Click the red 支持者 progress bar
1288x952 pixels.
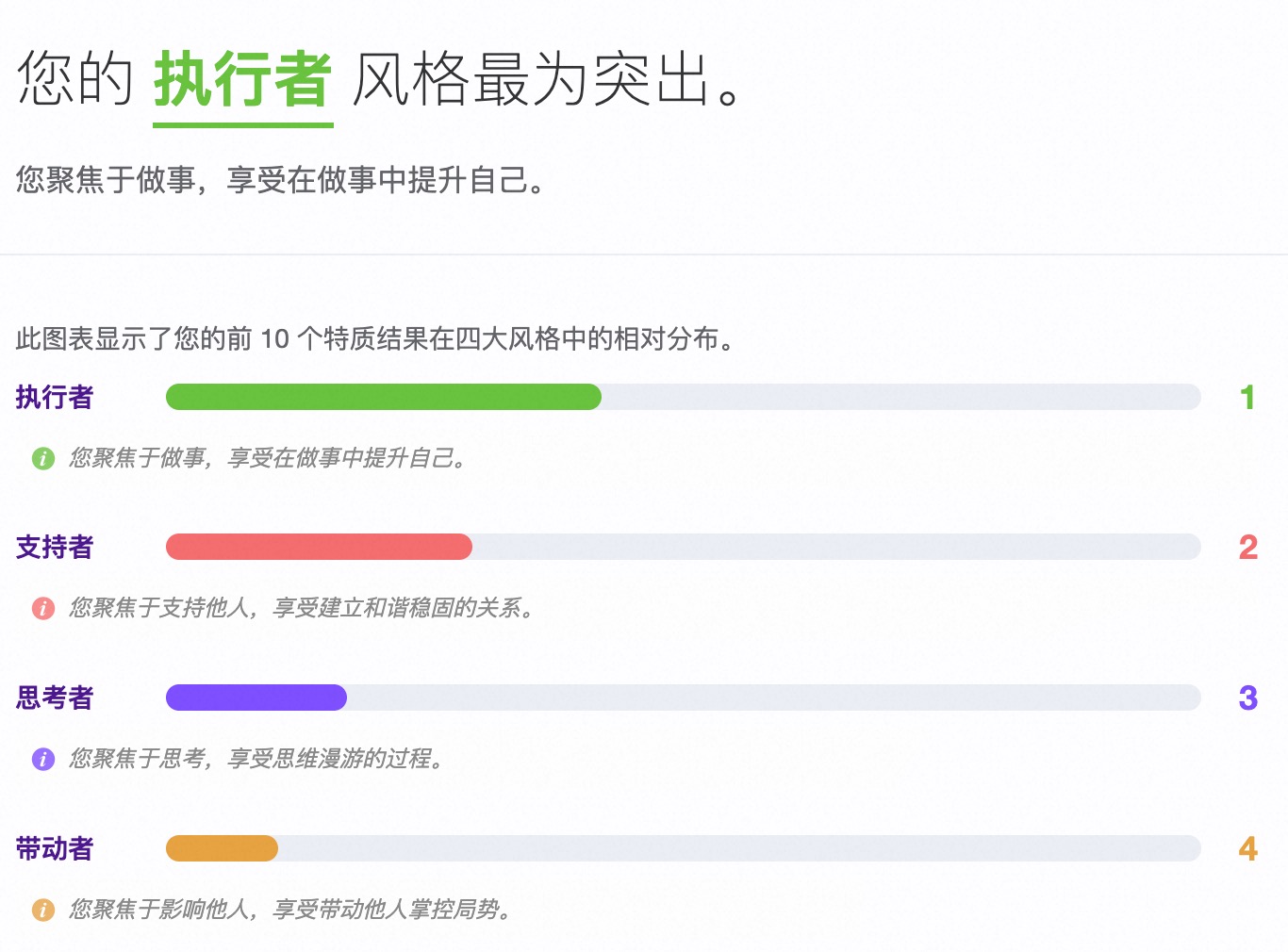(319, 548)
